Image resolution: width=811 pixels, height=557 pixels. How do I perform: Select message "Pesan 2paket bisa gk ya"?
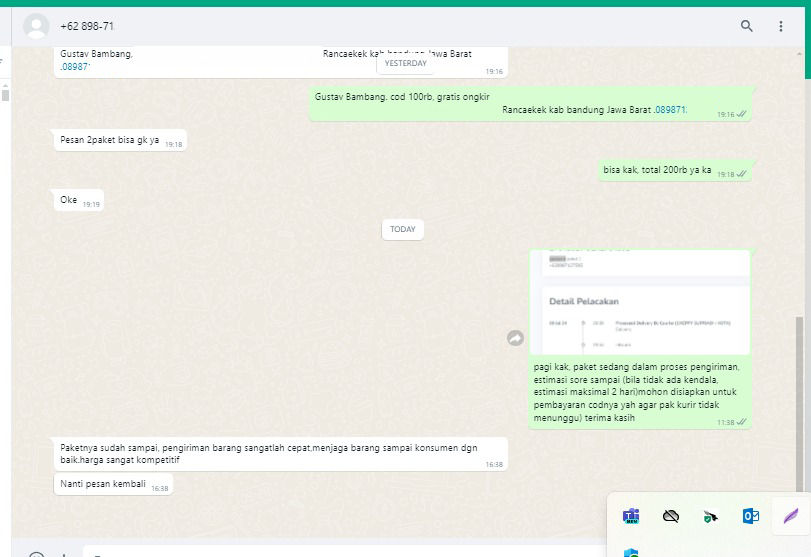[120, 140]
